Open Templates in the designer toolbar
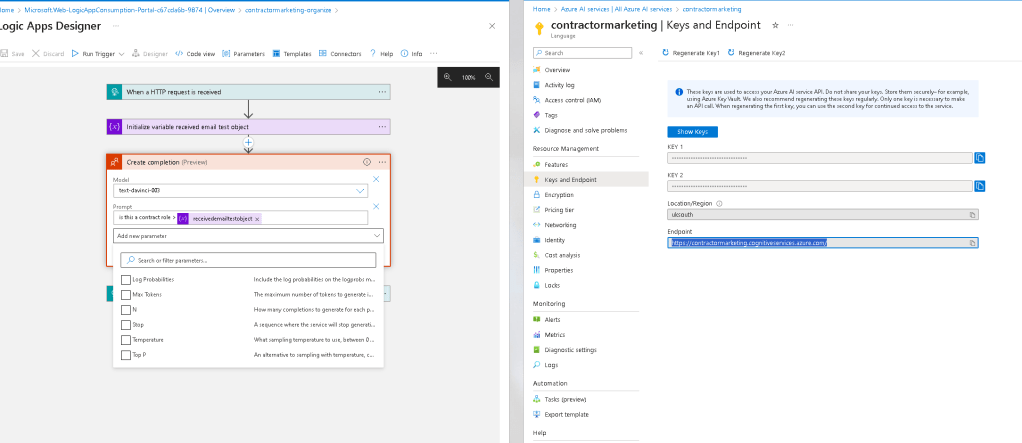The image size is (1022, 443). click(x=292, y=54)
